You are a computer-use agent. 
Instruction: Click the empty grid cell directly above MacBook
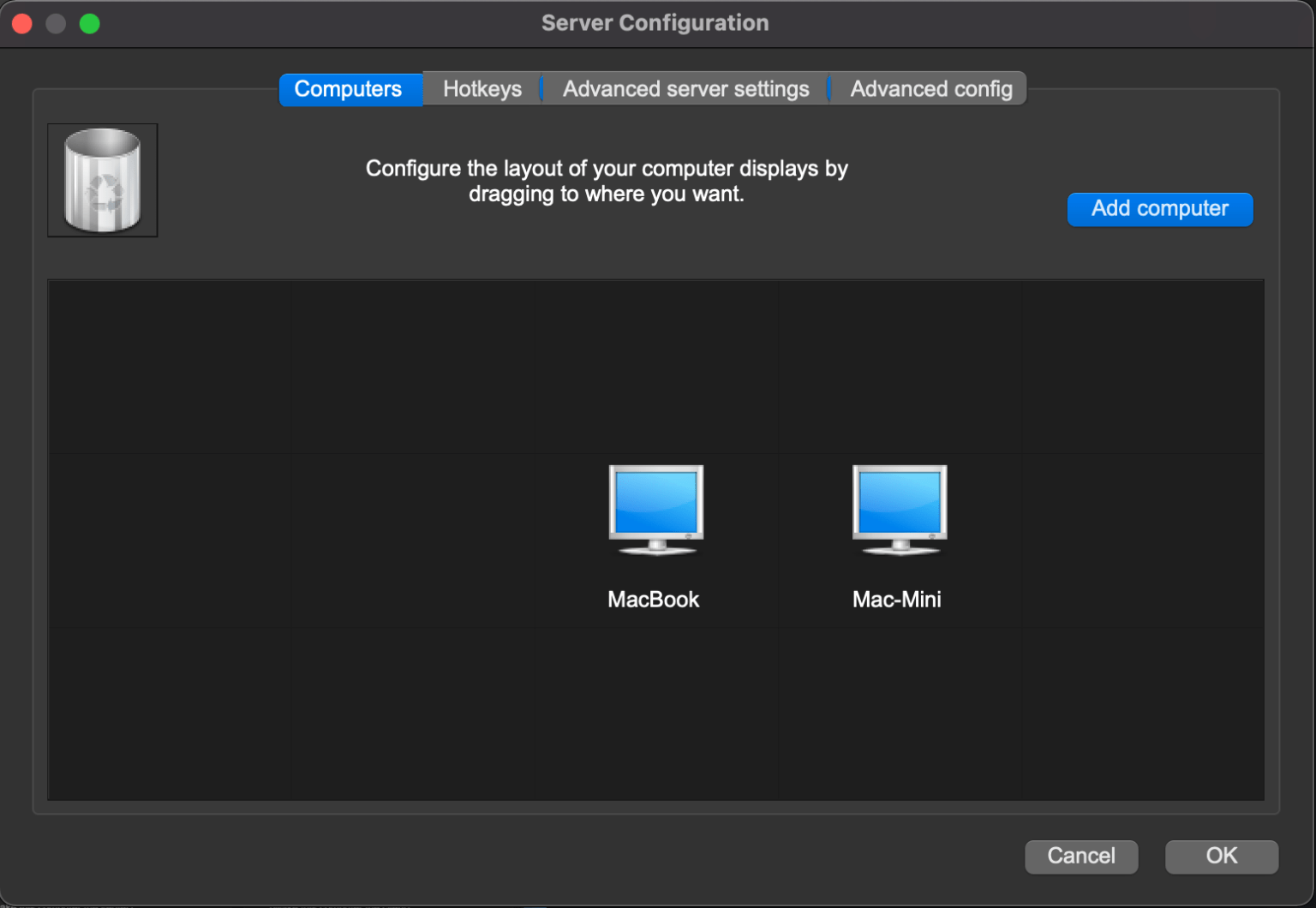click(x=656, y=367)
